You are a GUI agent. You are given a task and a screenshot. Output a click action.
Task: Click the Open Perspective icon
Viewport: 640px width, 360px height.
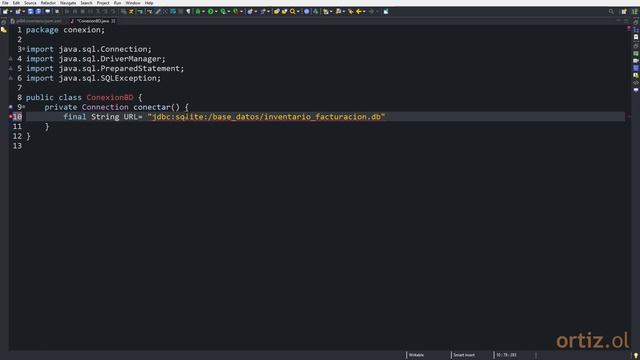[624, 11]
